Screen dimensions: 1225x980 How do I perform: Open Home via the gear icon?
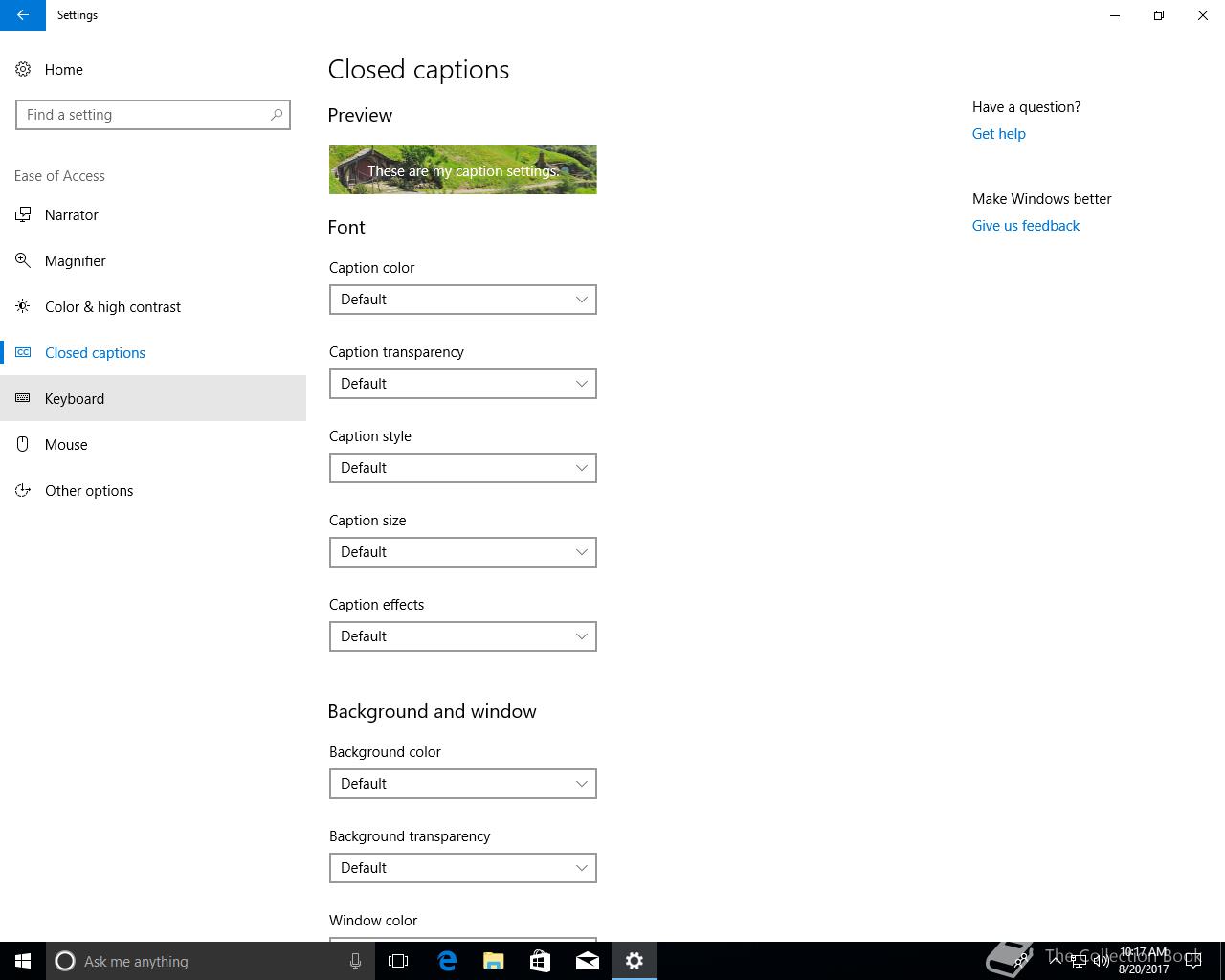point(23,69)
